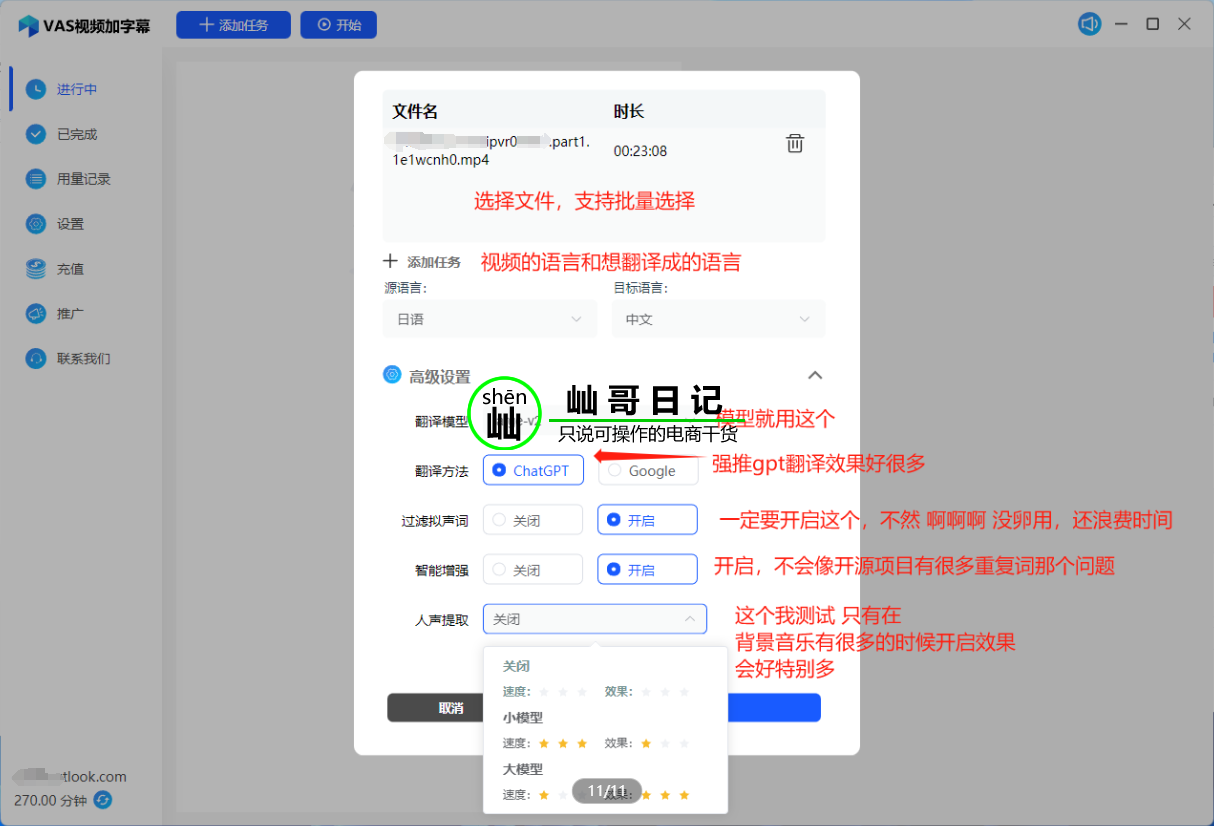Open the 源语言 dropdown showing 日语
Viewport: 1214px width, 826px height.
click(490, 319)
